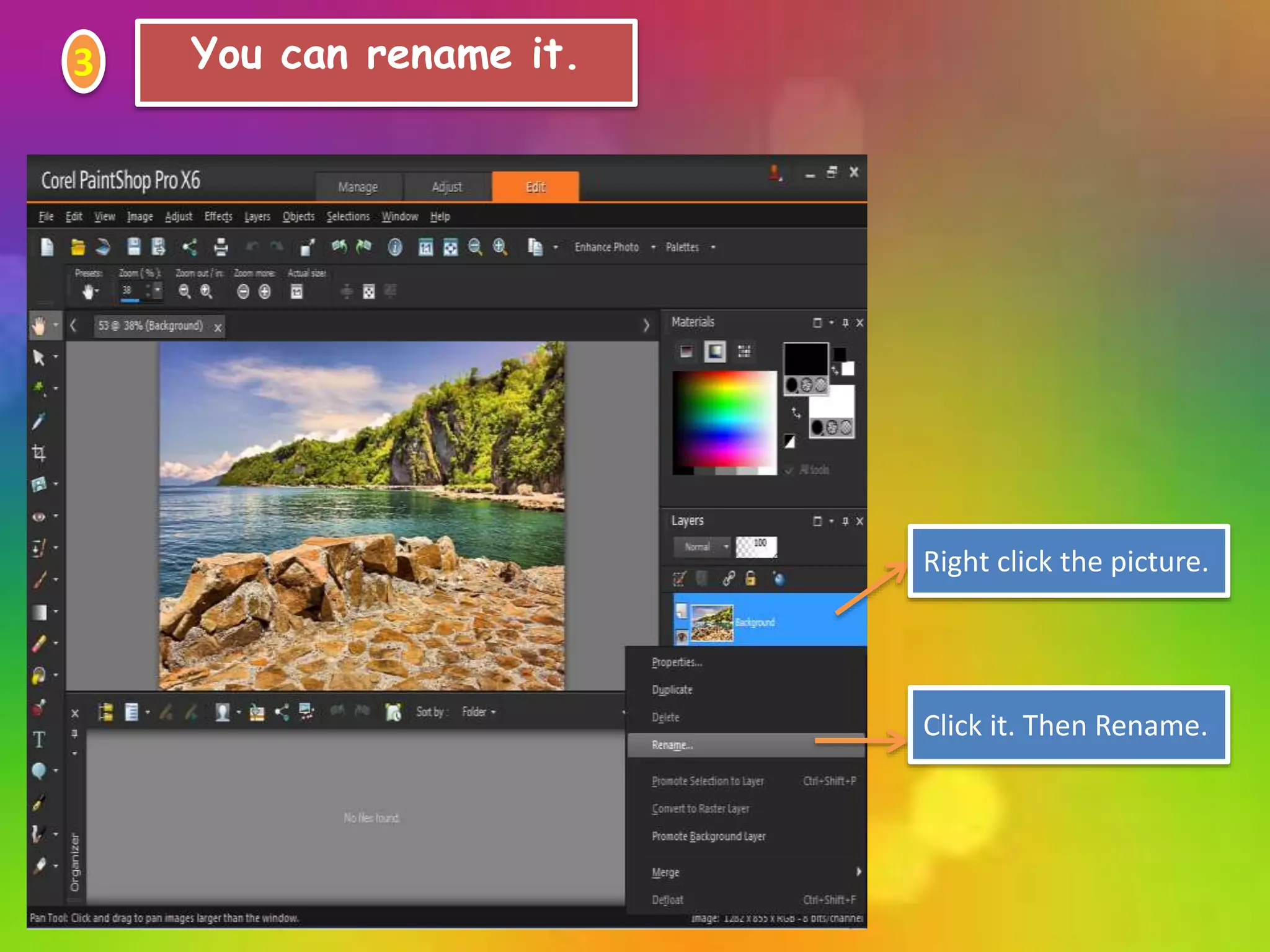
Task: Select the Dropper tool
Action: point(38,421)
